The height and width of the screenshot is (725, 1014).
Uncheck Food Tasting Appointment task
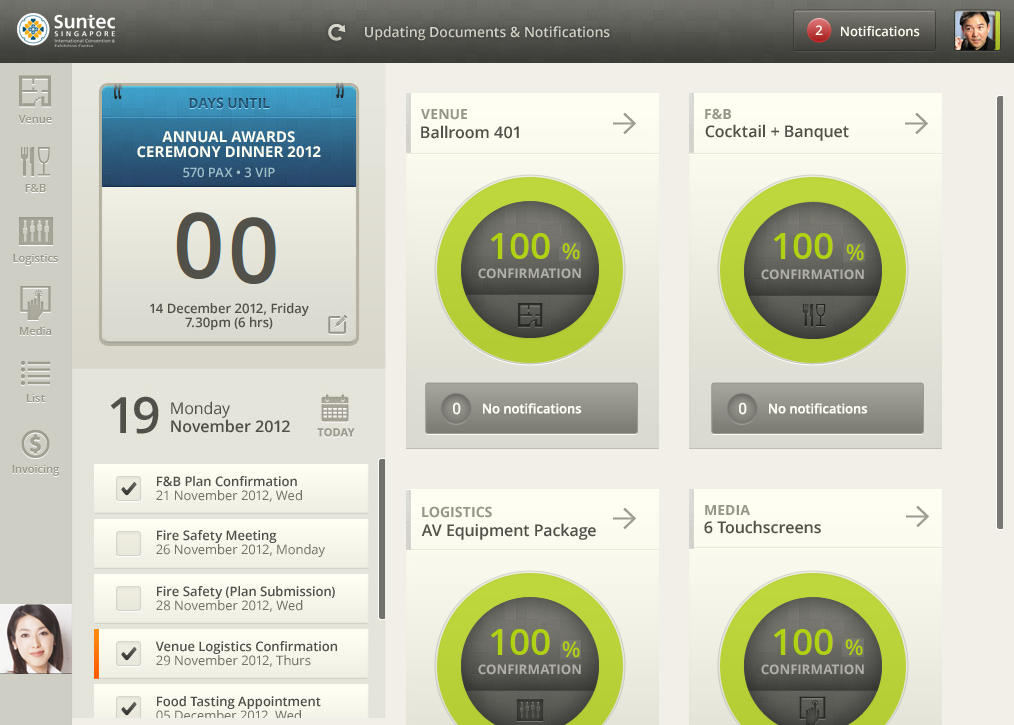tap(128, 708)
